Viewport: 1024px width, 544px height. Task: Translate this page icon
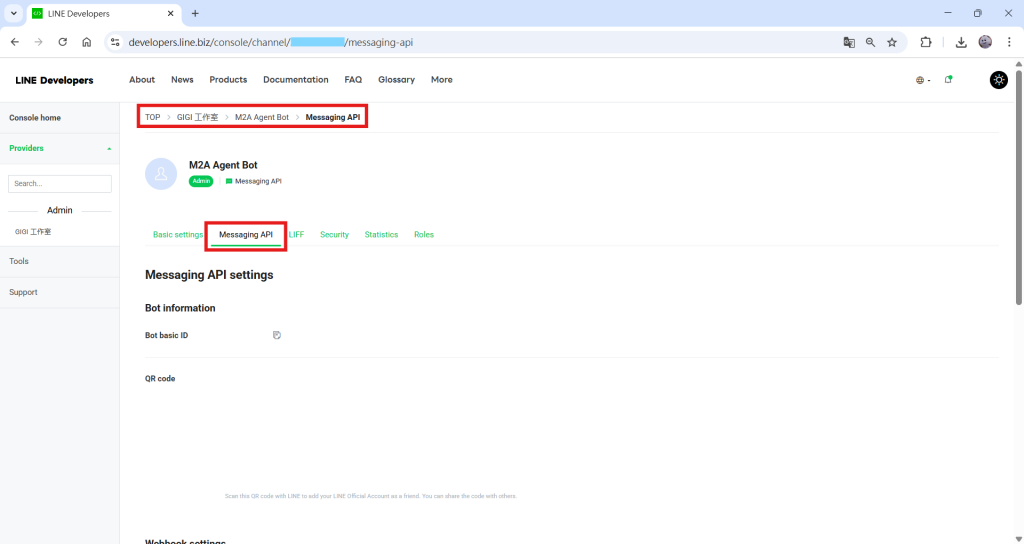[x=849, y=42]
